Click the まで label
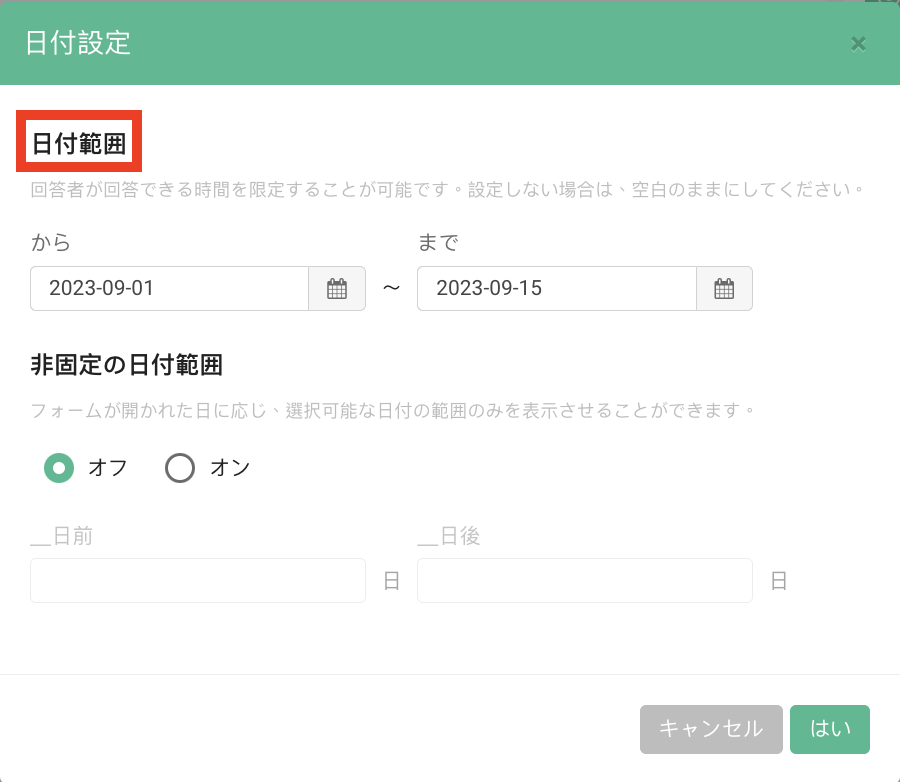 pos(438,242)
